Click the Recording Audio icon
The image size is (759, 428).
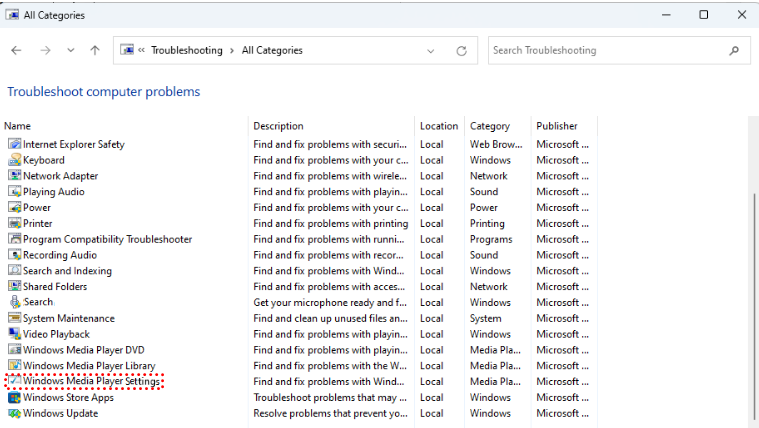point(15,255)
